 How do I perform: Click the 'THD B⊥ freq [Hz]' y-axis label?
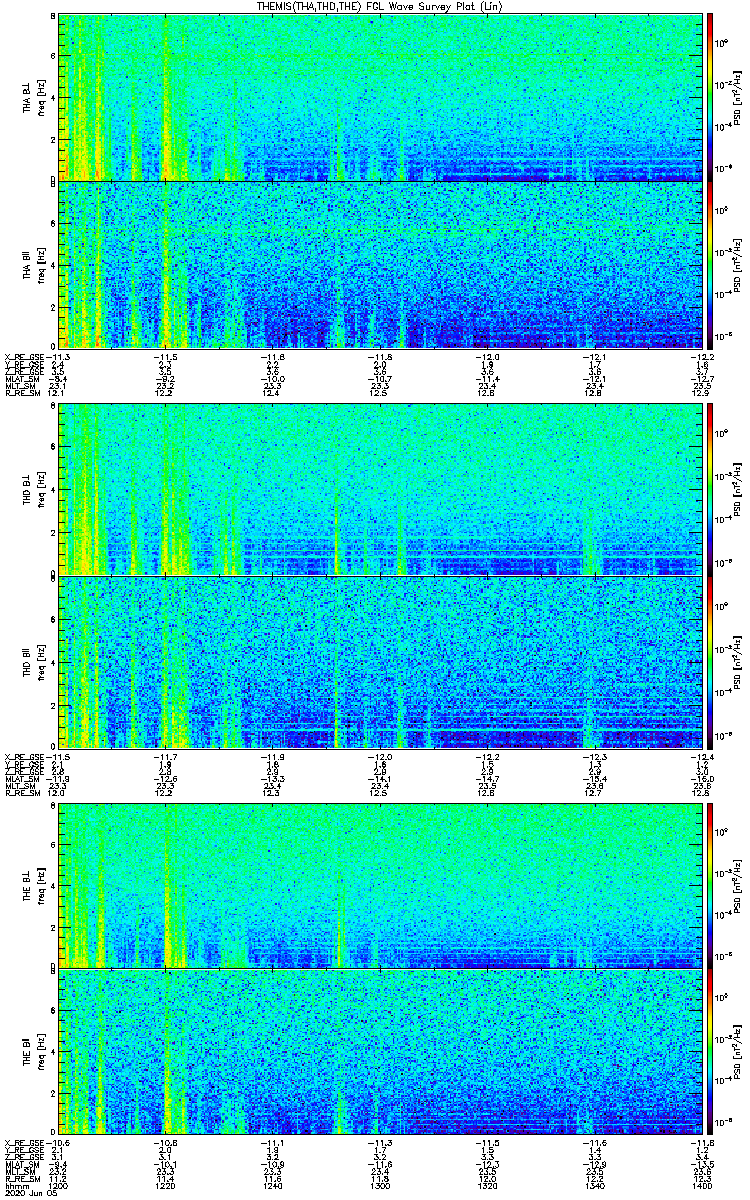pos(33,489)
